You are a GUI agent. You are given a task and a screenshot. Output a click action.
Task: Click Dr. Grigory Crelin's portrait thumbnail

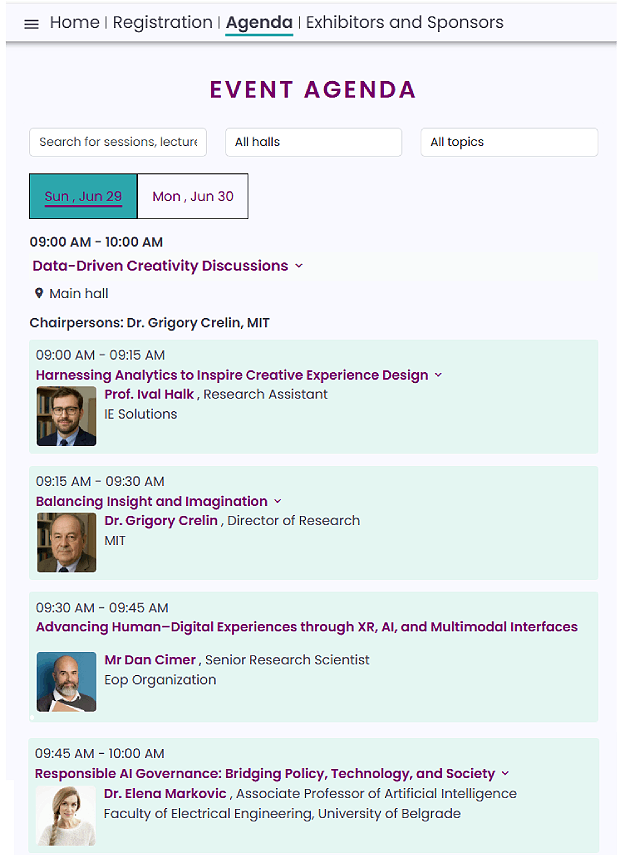click(x=66, y=542)
